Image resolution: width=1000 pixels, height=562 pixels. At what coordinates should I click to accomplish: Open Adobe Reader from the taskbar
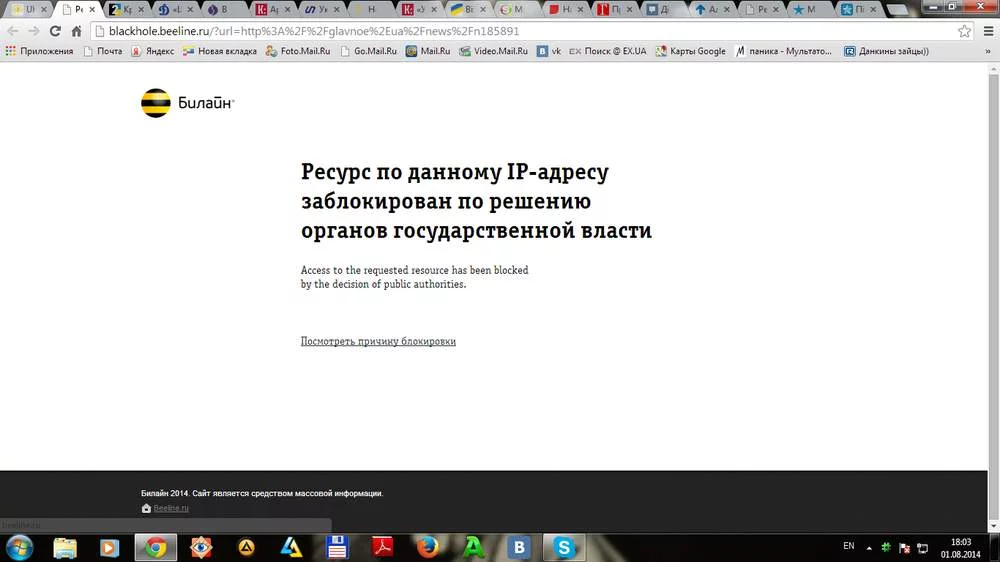click(x=383, y=548)
